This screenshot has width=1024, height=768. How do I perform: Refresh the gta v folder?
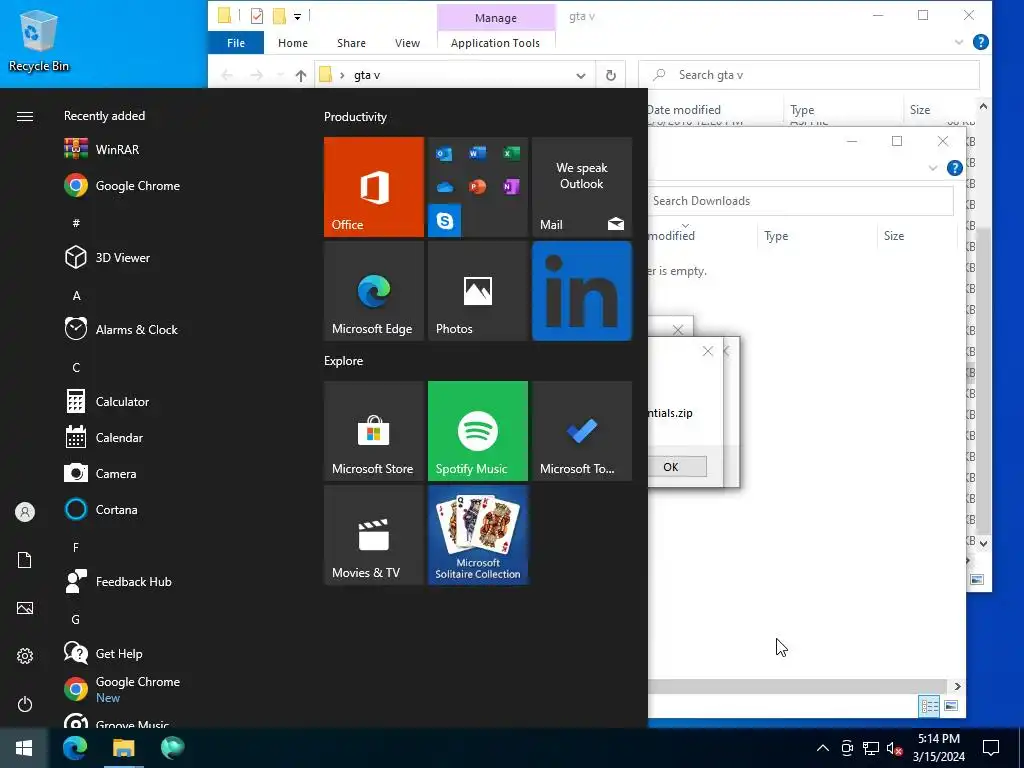point(611,75)
